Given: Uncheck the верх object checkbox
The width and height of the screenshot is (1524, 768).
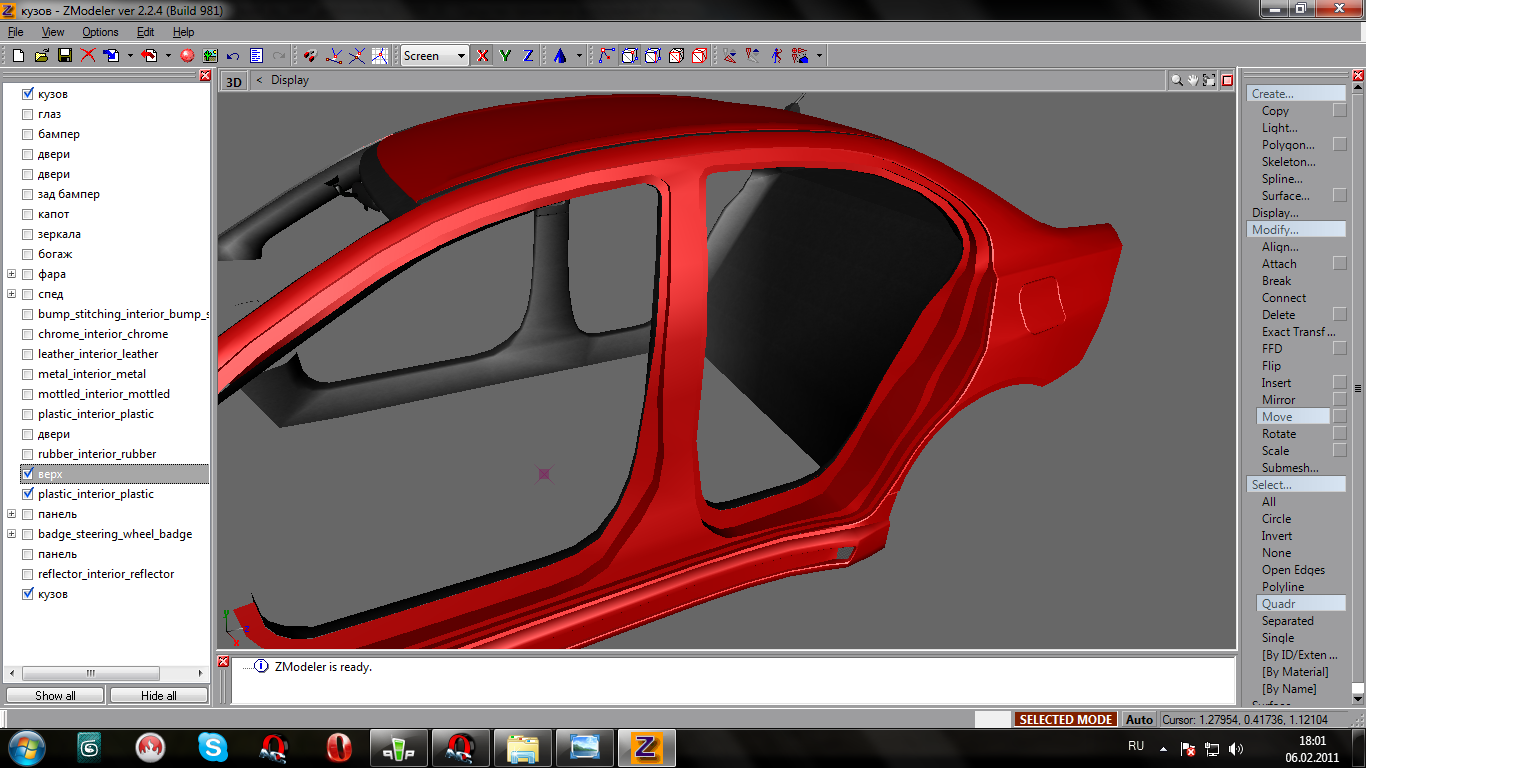Looking at the screenshot, I should point(28,474).
